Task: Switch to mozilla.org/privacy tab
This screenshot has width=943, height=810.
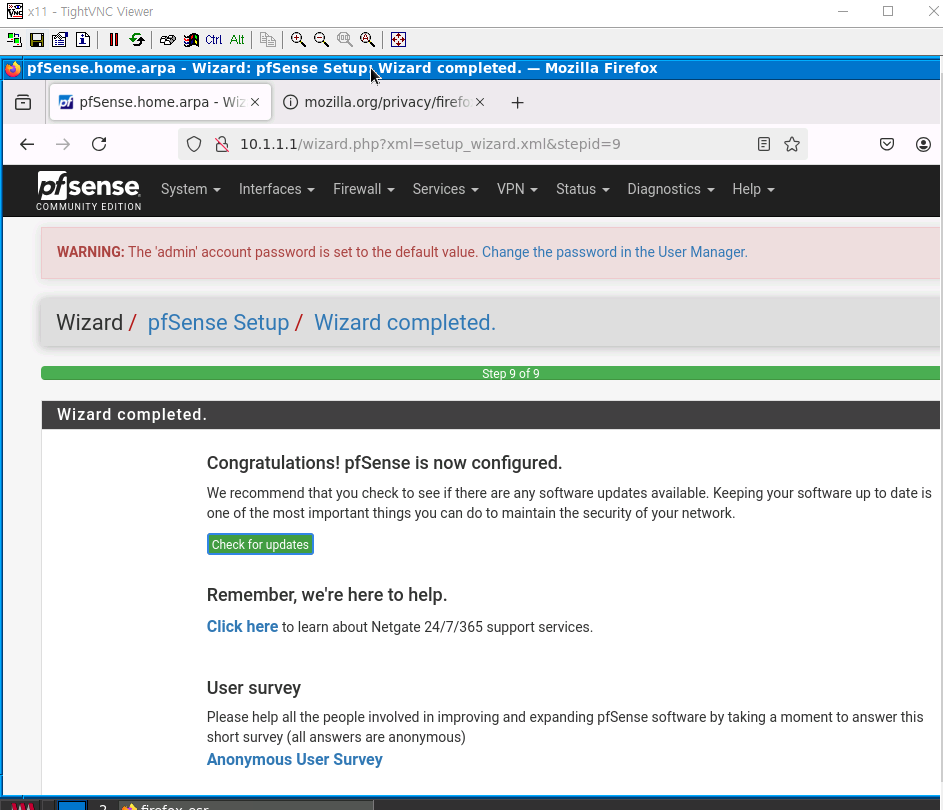Action: (x=385, y=102)
